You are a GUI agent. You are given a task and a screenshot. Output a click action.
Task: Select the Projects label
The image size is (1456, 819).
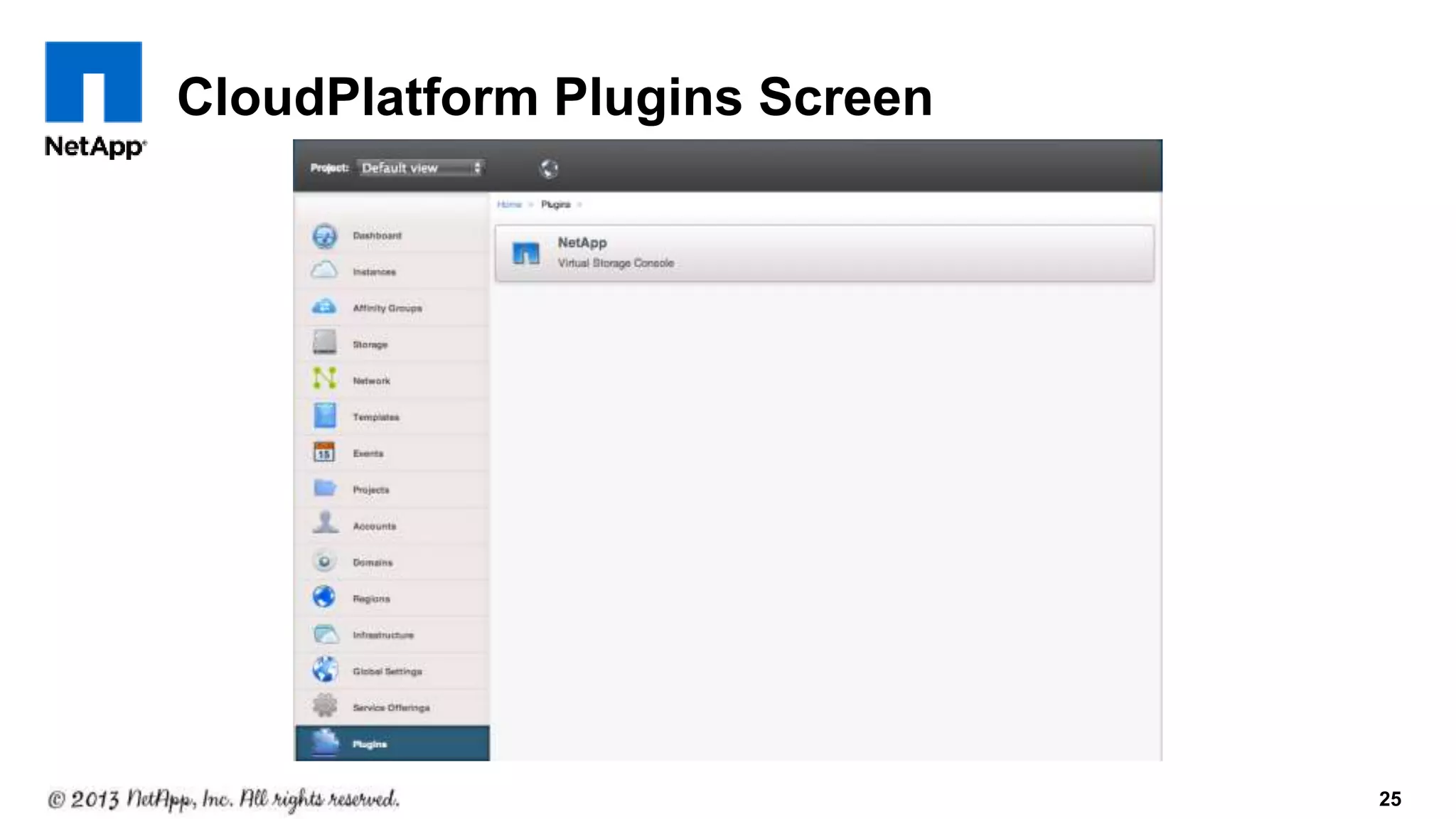[x=371, y=490]
